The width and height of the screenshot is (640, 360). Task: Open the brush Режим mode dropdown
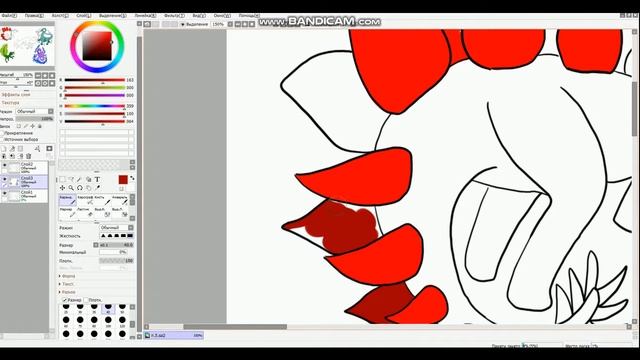pos(117,228)
